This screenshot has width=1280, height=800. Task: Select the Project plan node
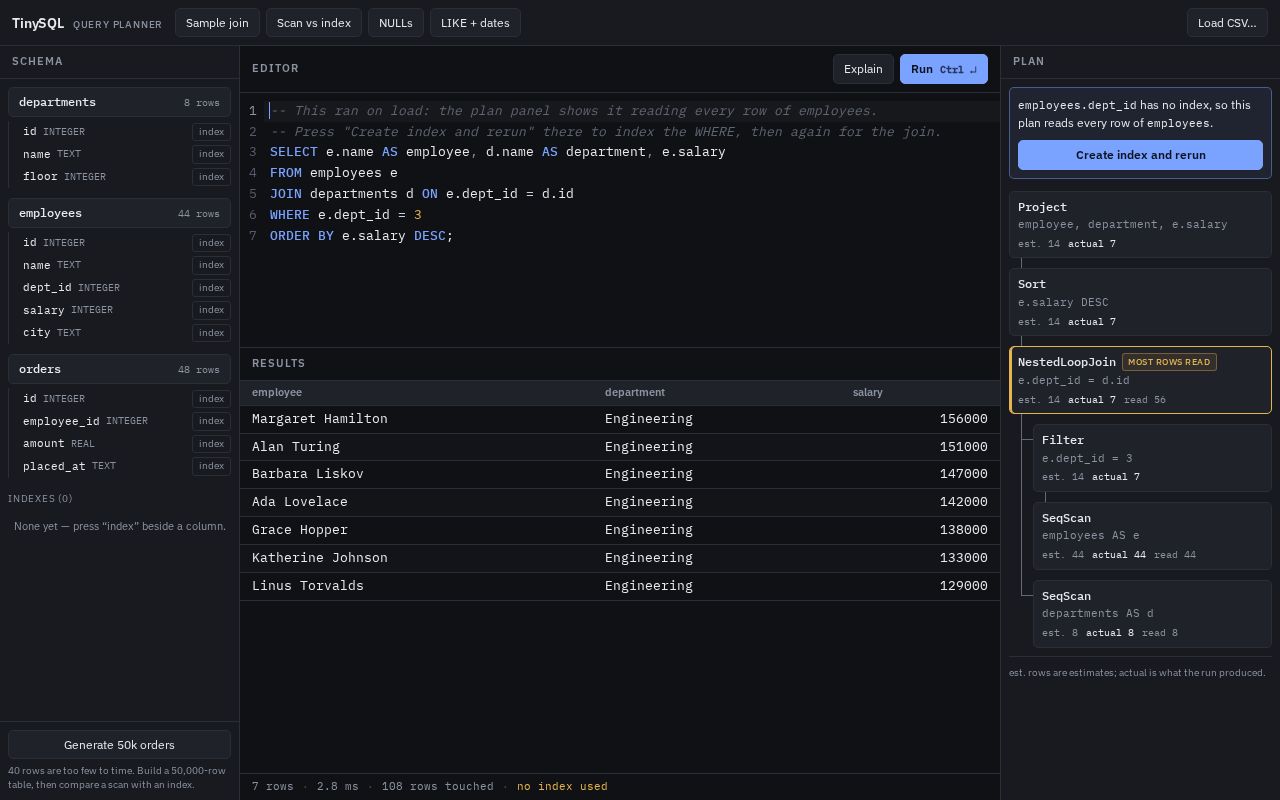point(1140,225)
